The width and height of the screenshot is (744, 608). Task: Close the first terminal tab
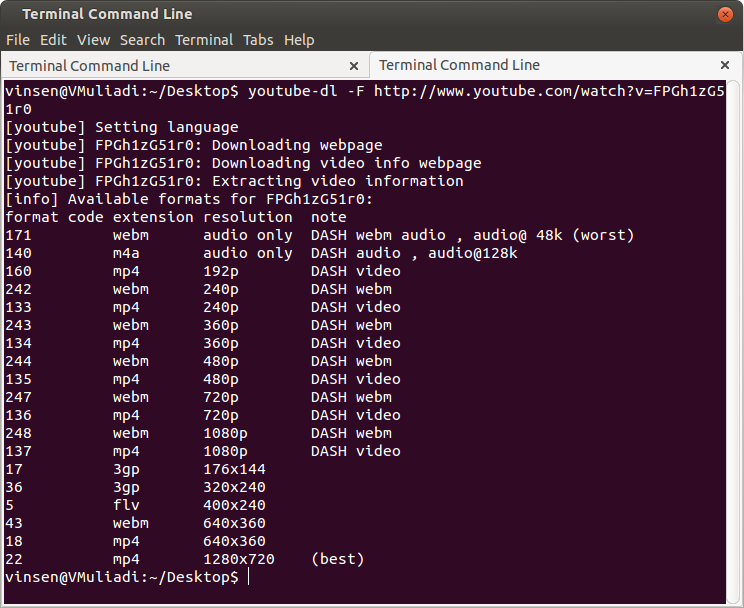(x=353, y=66)
